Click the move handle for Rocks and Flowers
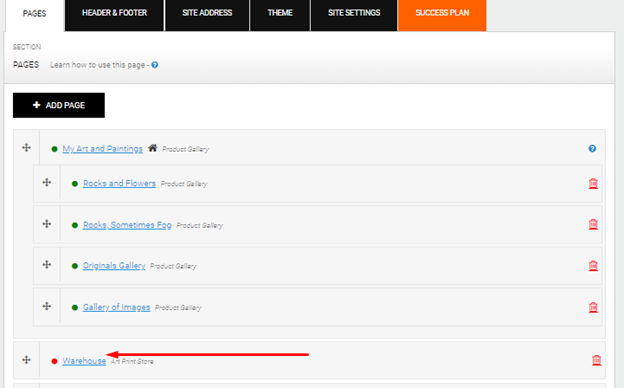The image size is (624, 388). click(47, 182)
